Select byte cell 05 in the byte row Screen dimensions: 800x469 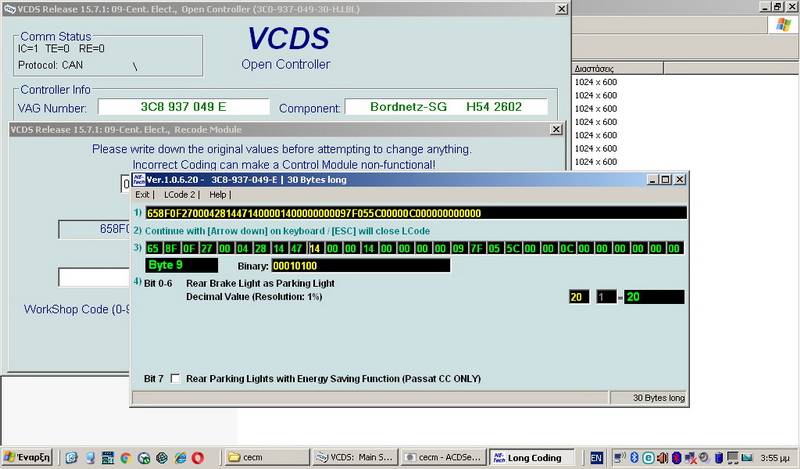494,249
